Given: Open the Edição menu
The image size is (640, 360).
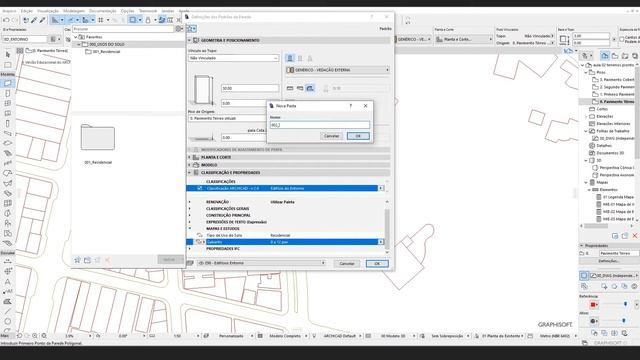Looking at the screenshot, I should click(27, 11).
